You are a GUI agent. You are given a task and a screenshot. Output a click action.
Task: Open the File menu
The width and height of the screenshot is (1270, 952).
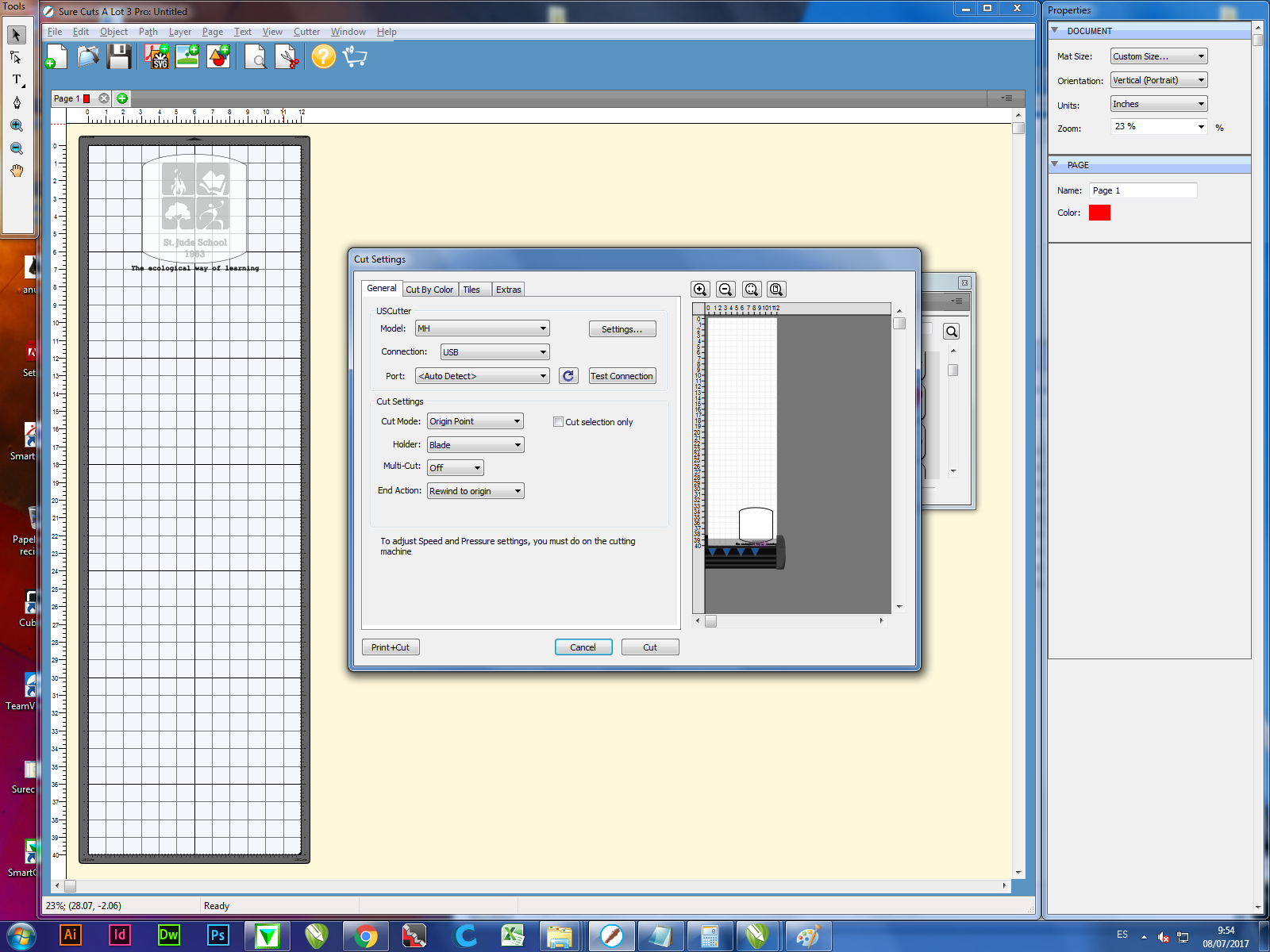coord(55,32)
